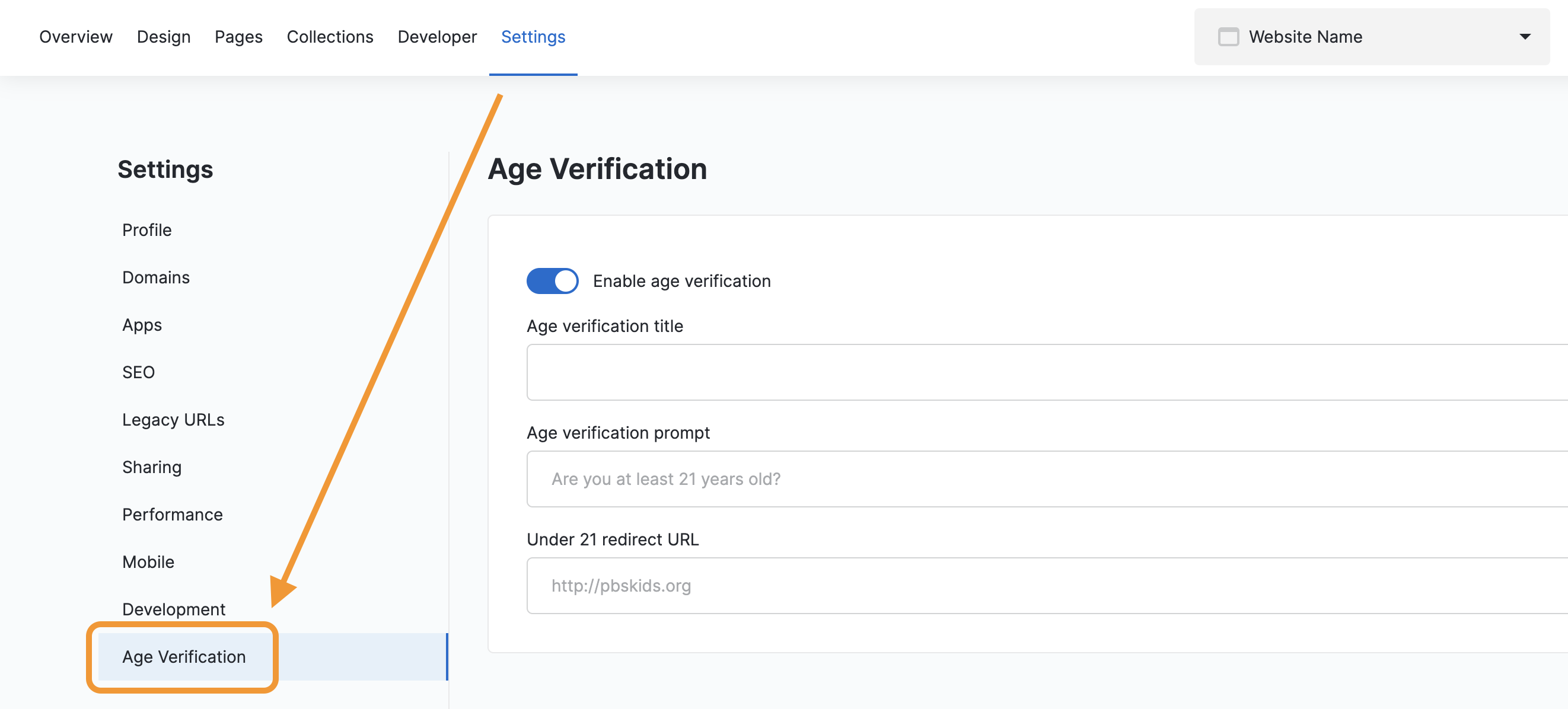Expand the Website Name dropdown arrow
1568x709 pixels.
1524,37
